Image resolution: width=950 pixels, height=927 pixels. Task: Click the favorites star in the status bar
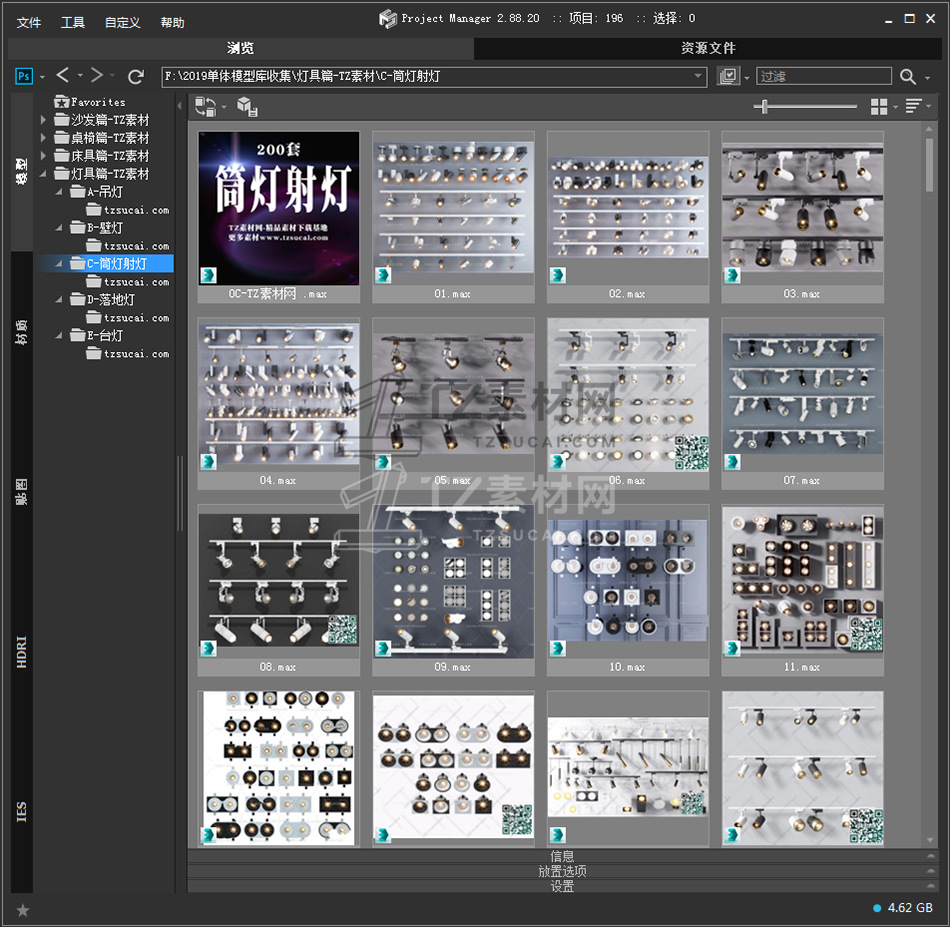[23, 910]
